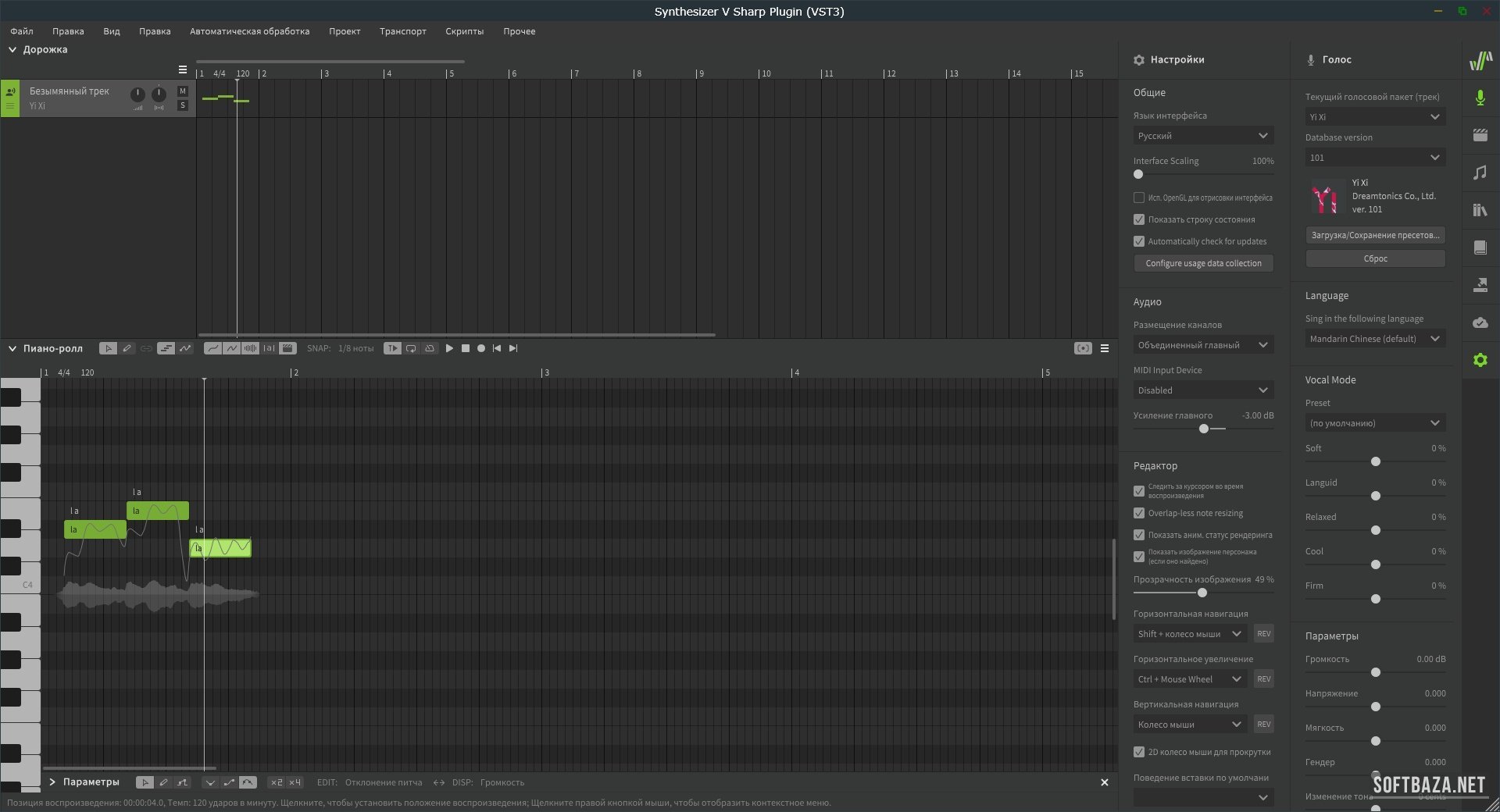Image resolution: width=1500 pixels, height=812 pixels.
Task: Open the library books sidebar icon
Action: 1480,210
